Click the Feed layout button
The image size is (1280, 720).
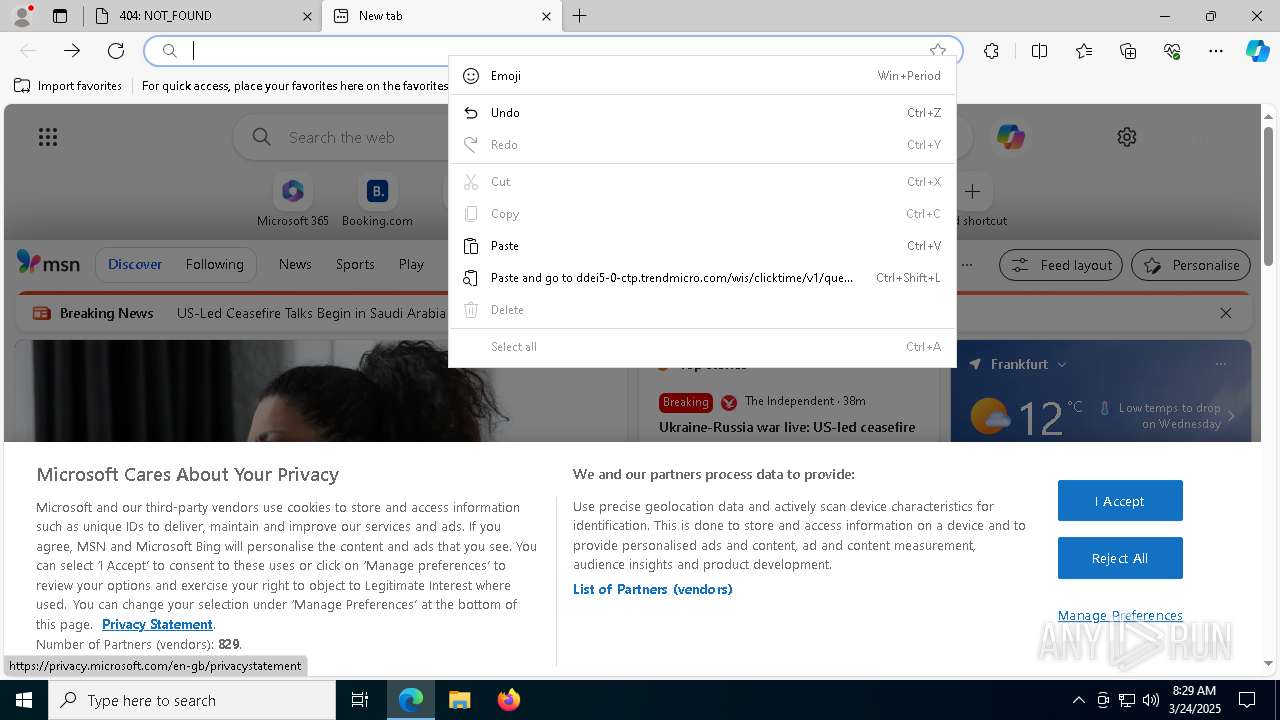pos(1061,265)
